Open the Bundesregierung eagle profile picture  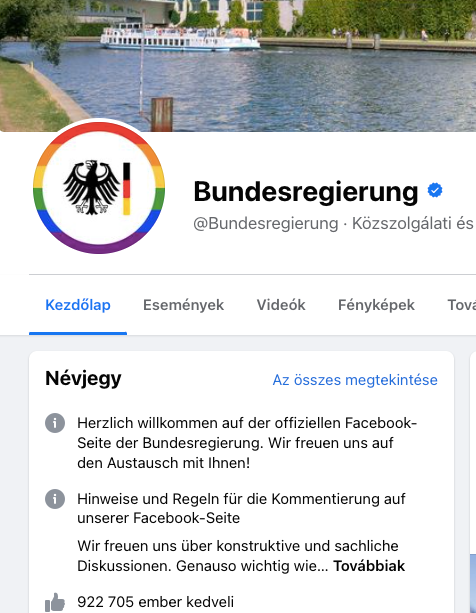coord(99,188)
